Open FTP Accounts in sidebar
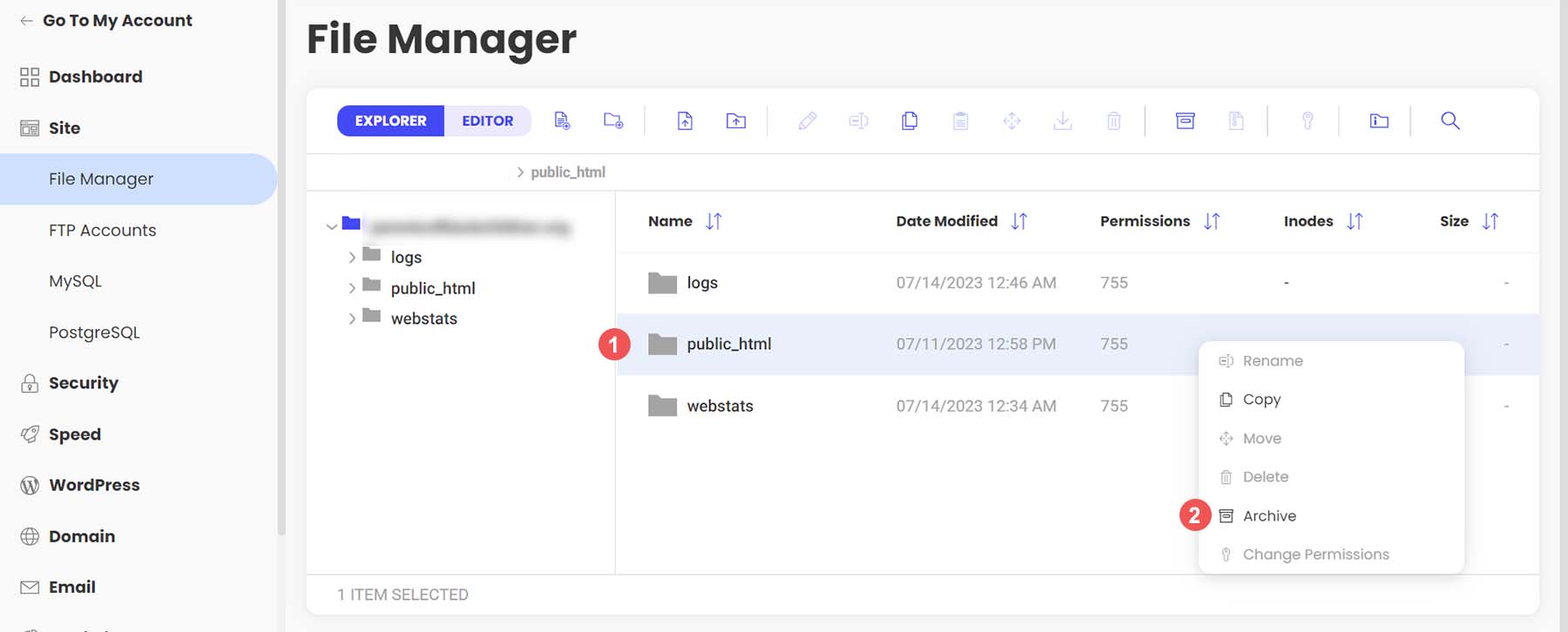The height and width of the screenshot is (632, 1568). pyautogui.click(x=103, y=231)
